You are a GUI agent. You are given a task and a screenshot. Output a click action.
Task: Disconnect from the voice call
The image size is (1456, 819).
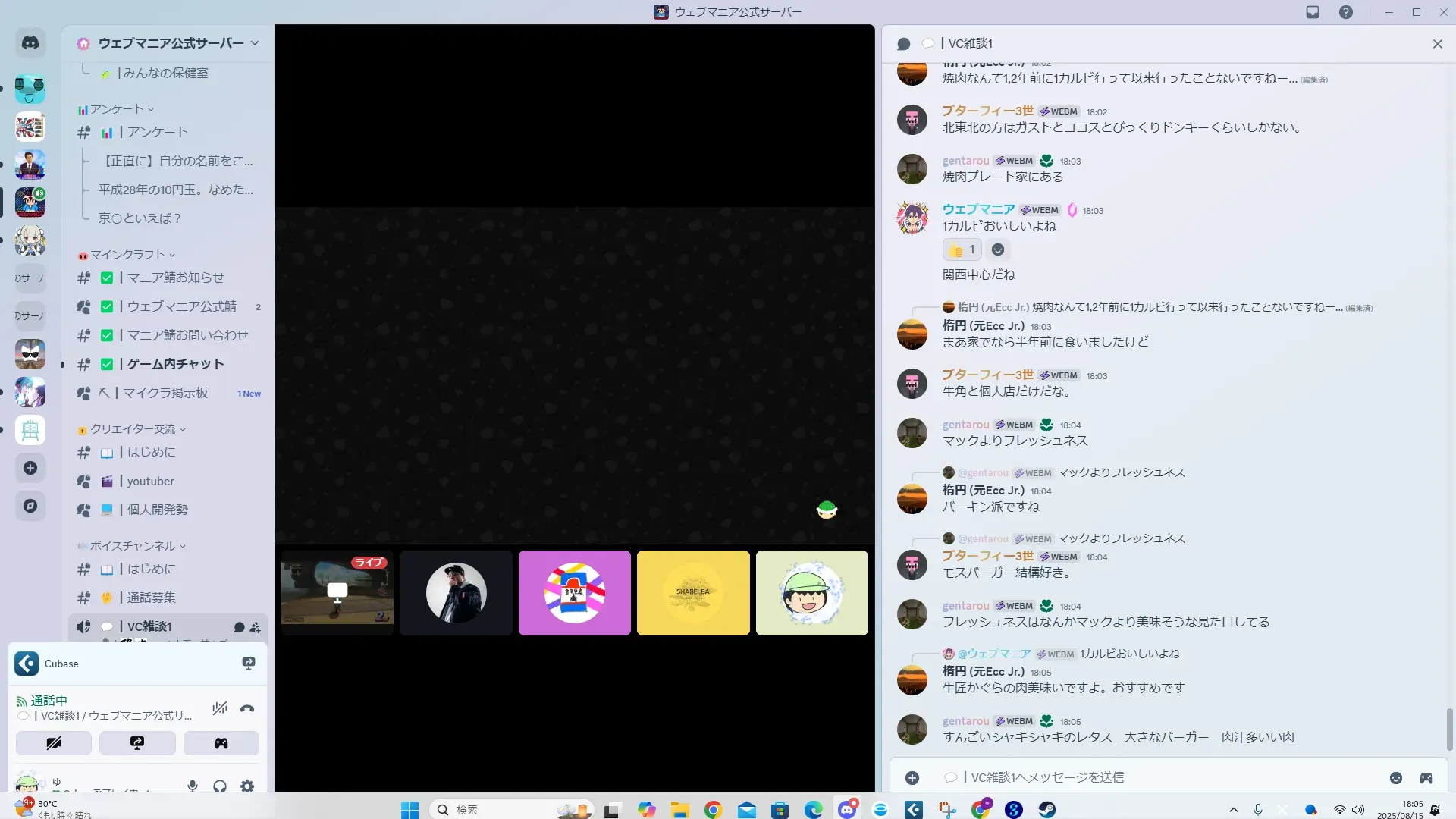(x=247, y=709)
